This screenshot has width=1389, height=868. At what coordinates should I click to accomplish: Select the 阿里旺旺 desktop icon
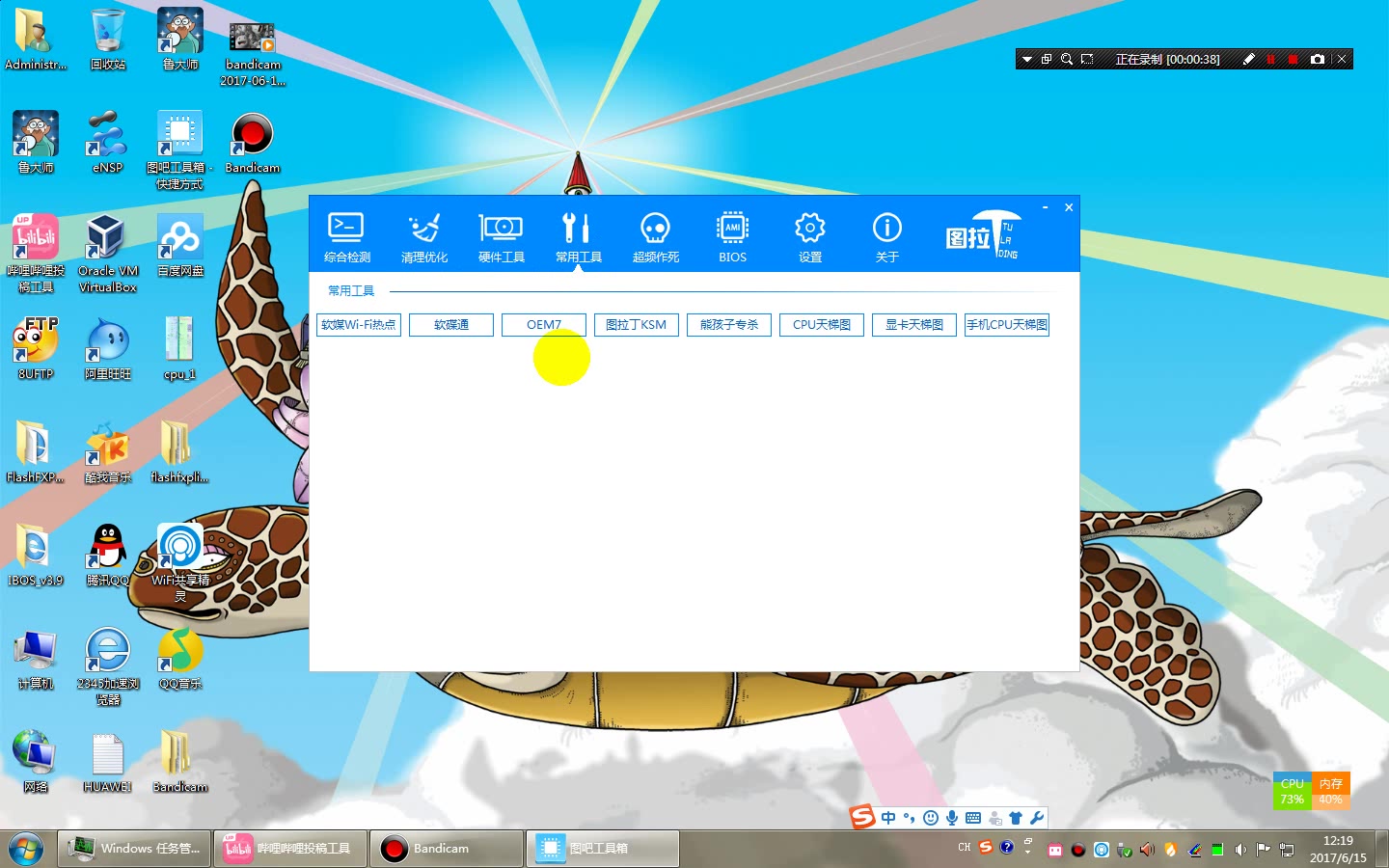[108, 348]
